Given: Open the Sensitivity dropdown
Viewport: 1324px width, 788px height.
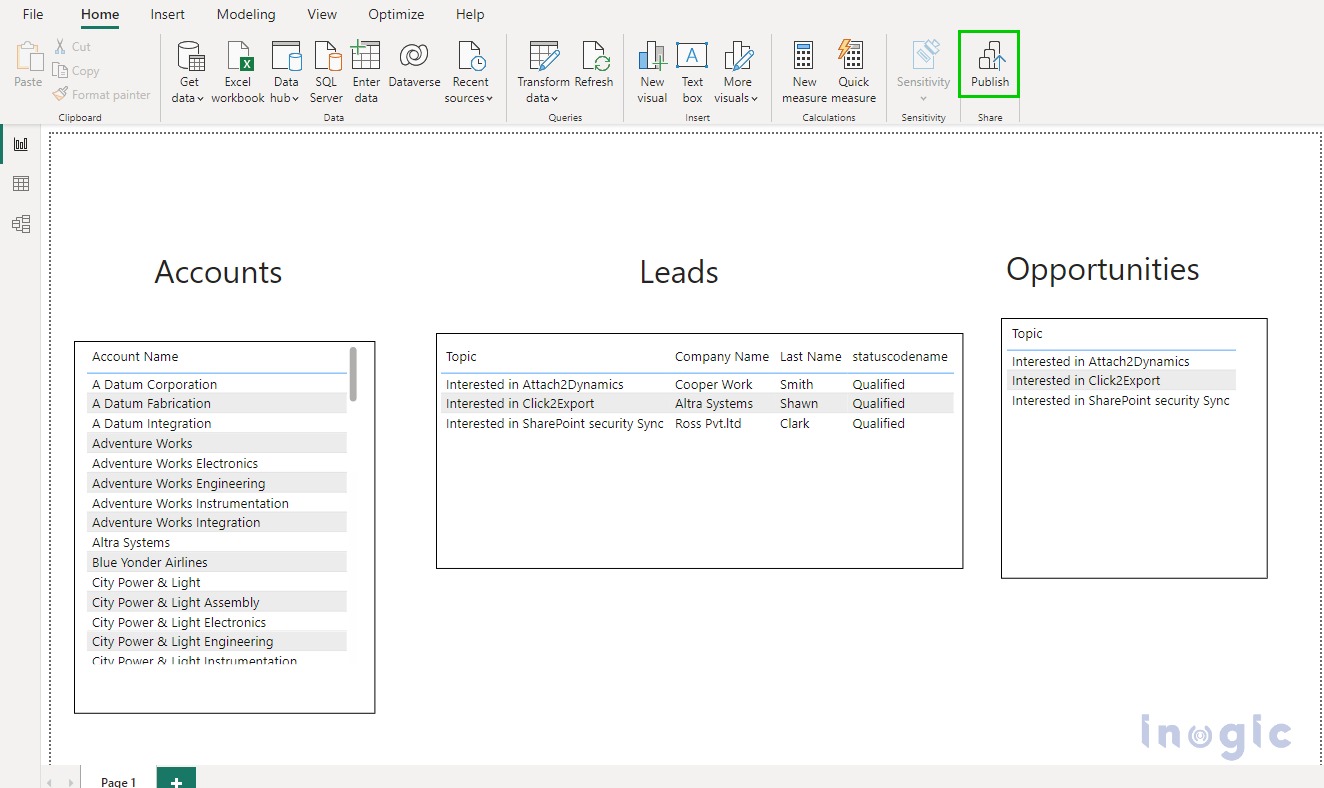Looking at the screenshot, I should coord(923,72).
